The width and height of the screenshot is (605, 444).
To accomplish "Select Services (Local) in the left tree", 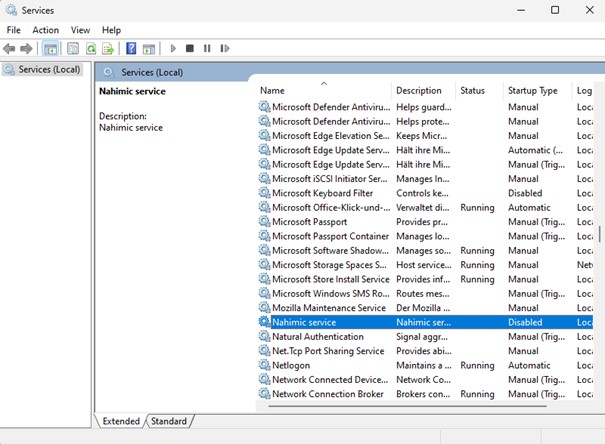I will 48,69.
